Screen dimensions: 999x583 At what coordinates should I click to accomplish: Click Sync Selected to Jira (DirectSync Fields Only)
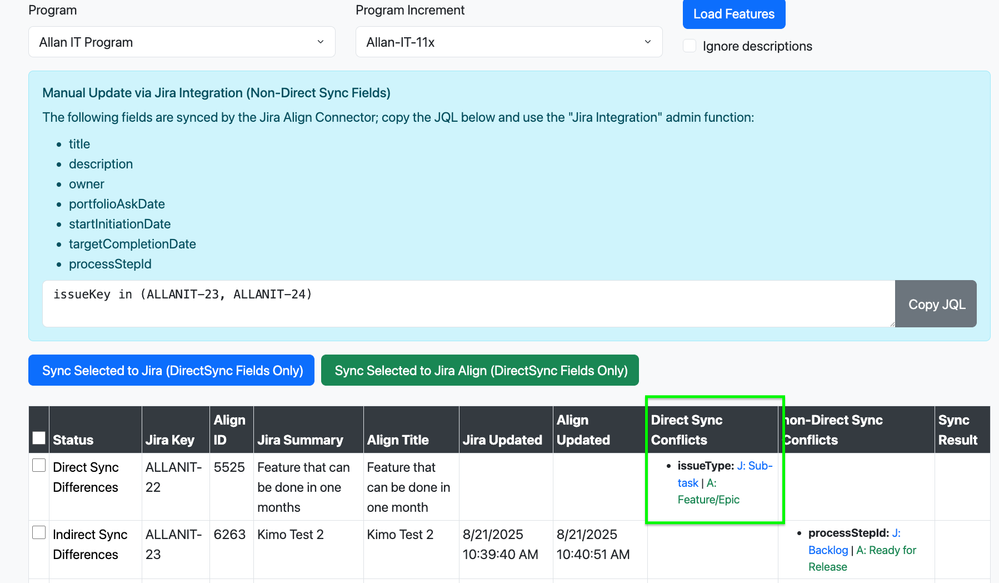point(171,370)
